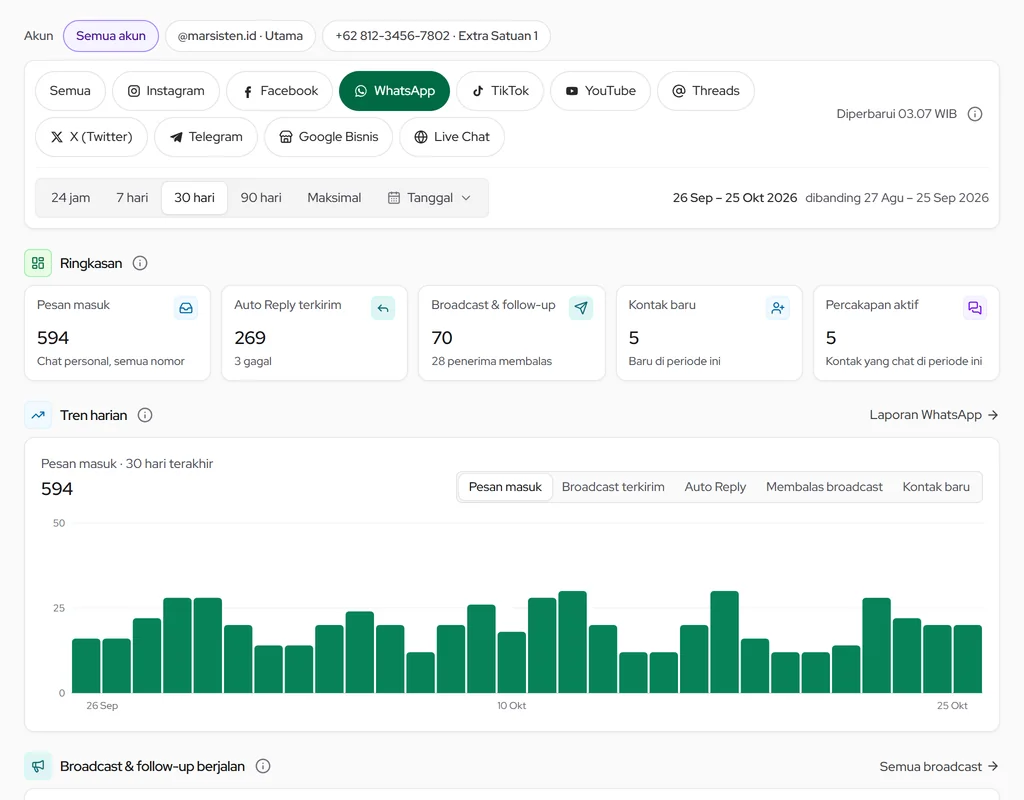Filter by +62 812-3456-7802 account
The image size is (1024, 800).
(436, 36)
